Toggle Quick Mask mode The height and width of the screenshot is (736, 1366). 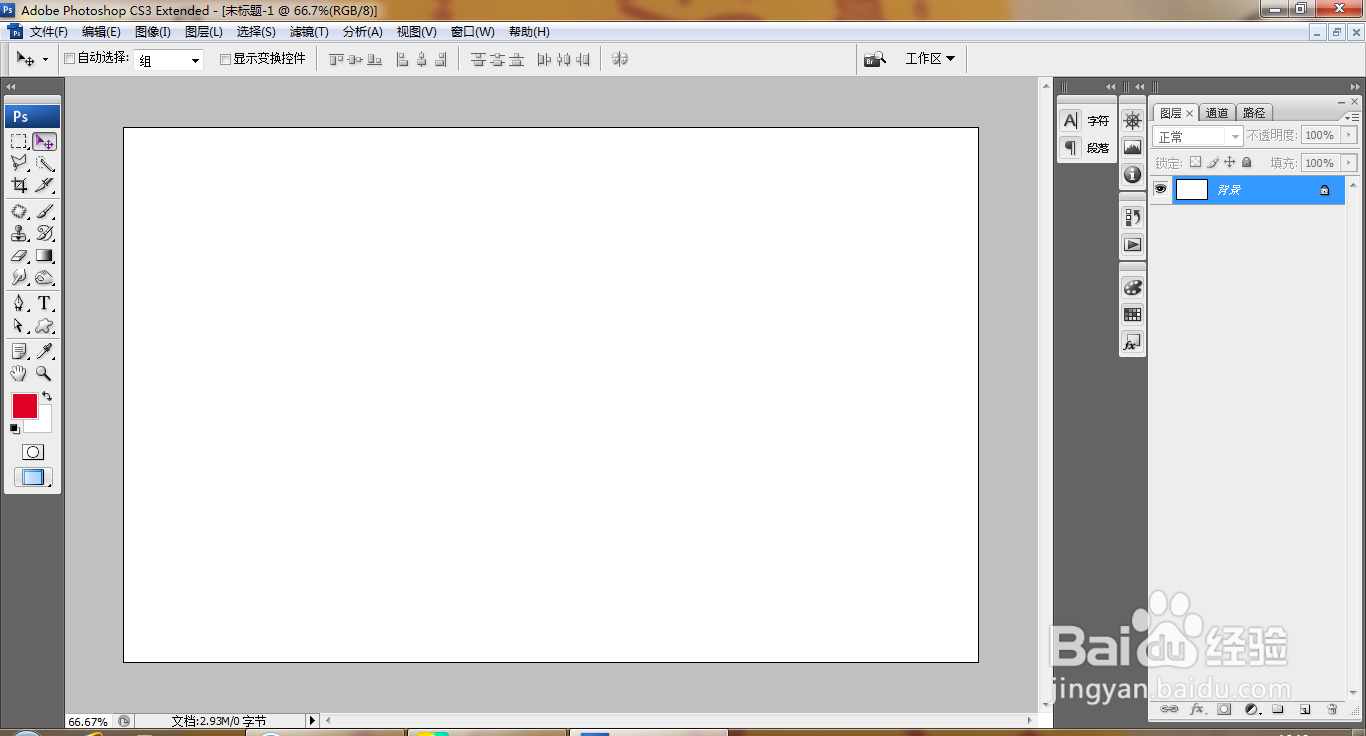[x=33, y=452]
